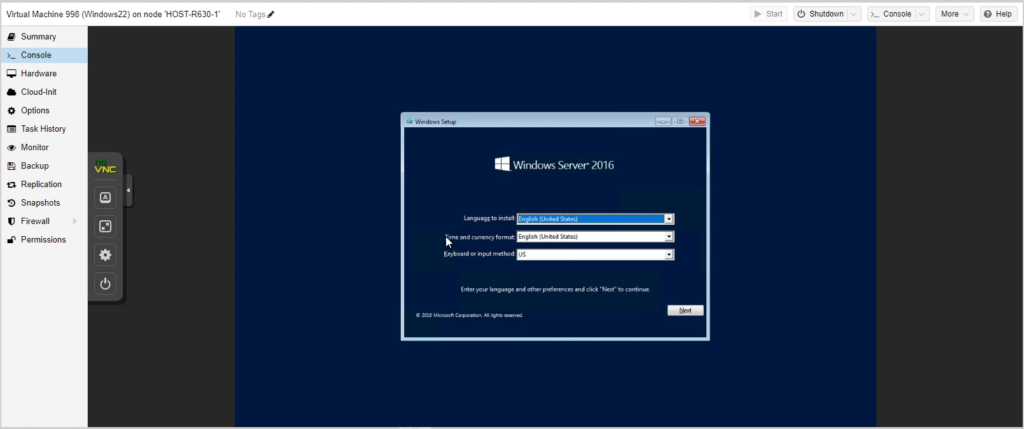1024x429 pixels.
Task: Click the Permissions unlock icon
Action: tap(11, 240)
